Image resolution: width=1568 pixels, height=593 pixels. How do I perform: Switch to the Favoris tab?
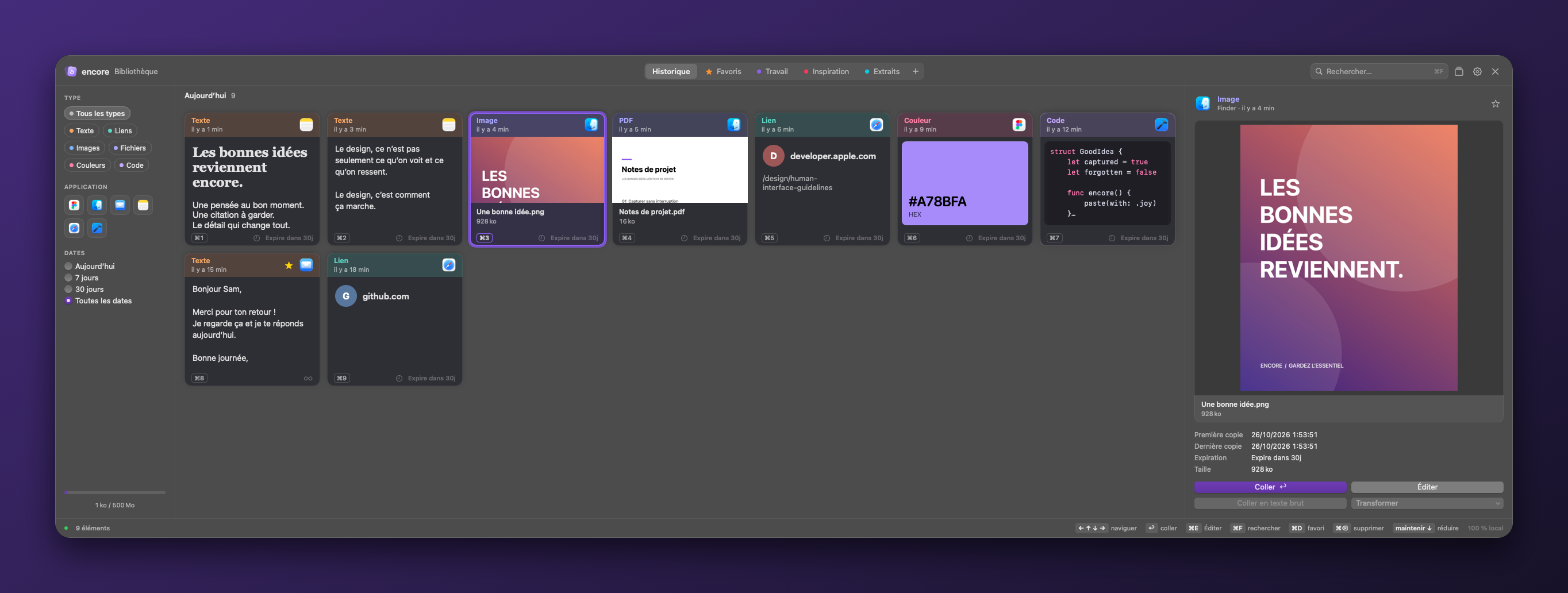pos(723,72)
